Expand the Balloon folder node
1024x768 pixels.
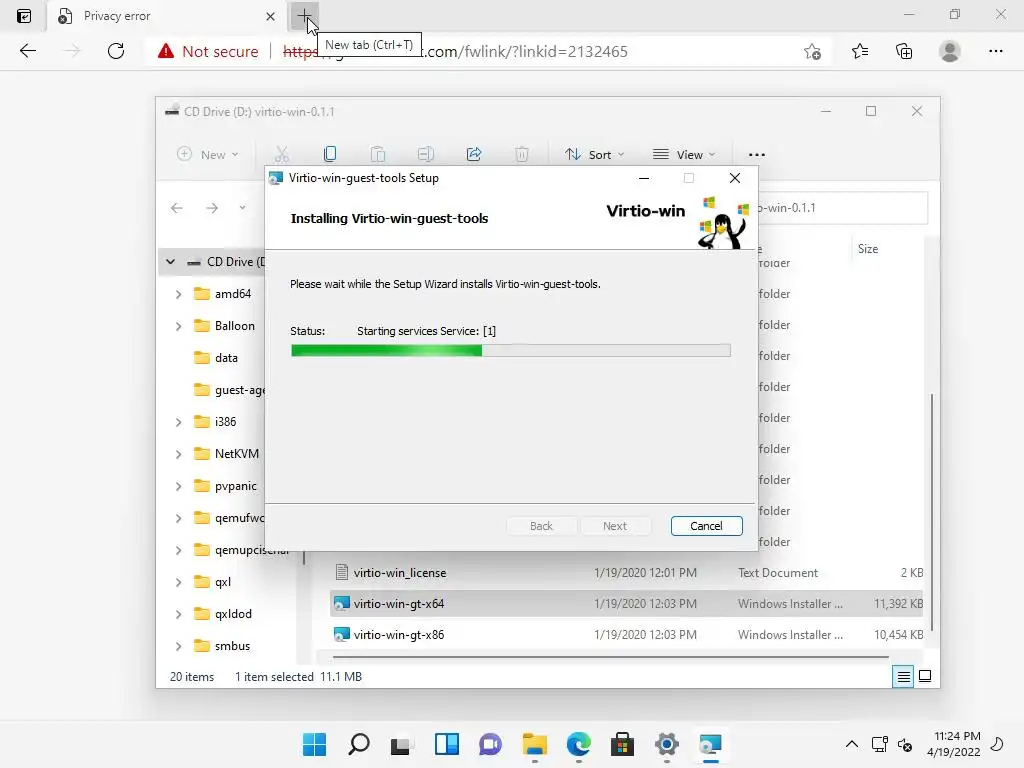click(178, 326)
